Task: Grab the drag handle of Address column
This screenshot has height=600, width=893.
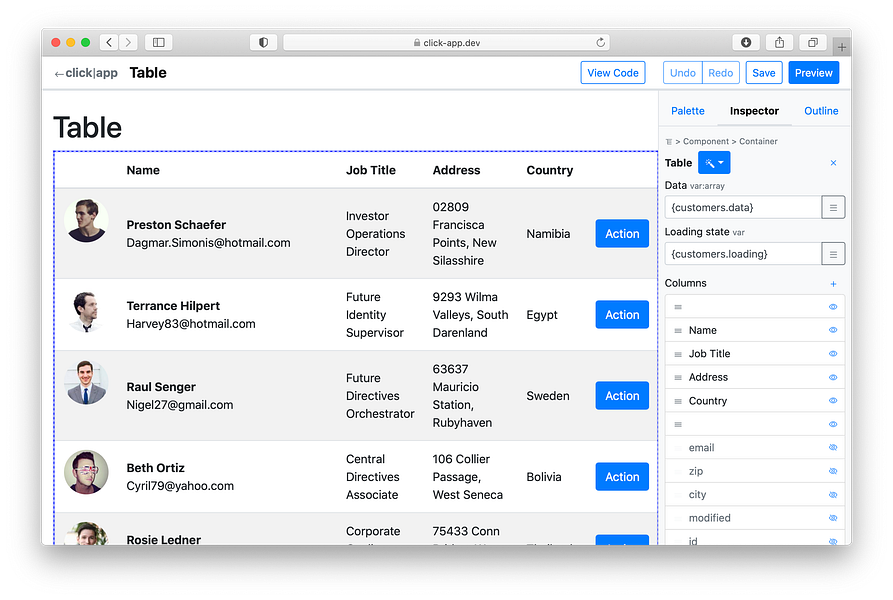Action: point(678,377)
